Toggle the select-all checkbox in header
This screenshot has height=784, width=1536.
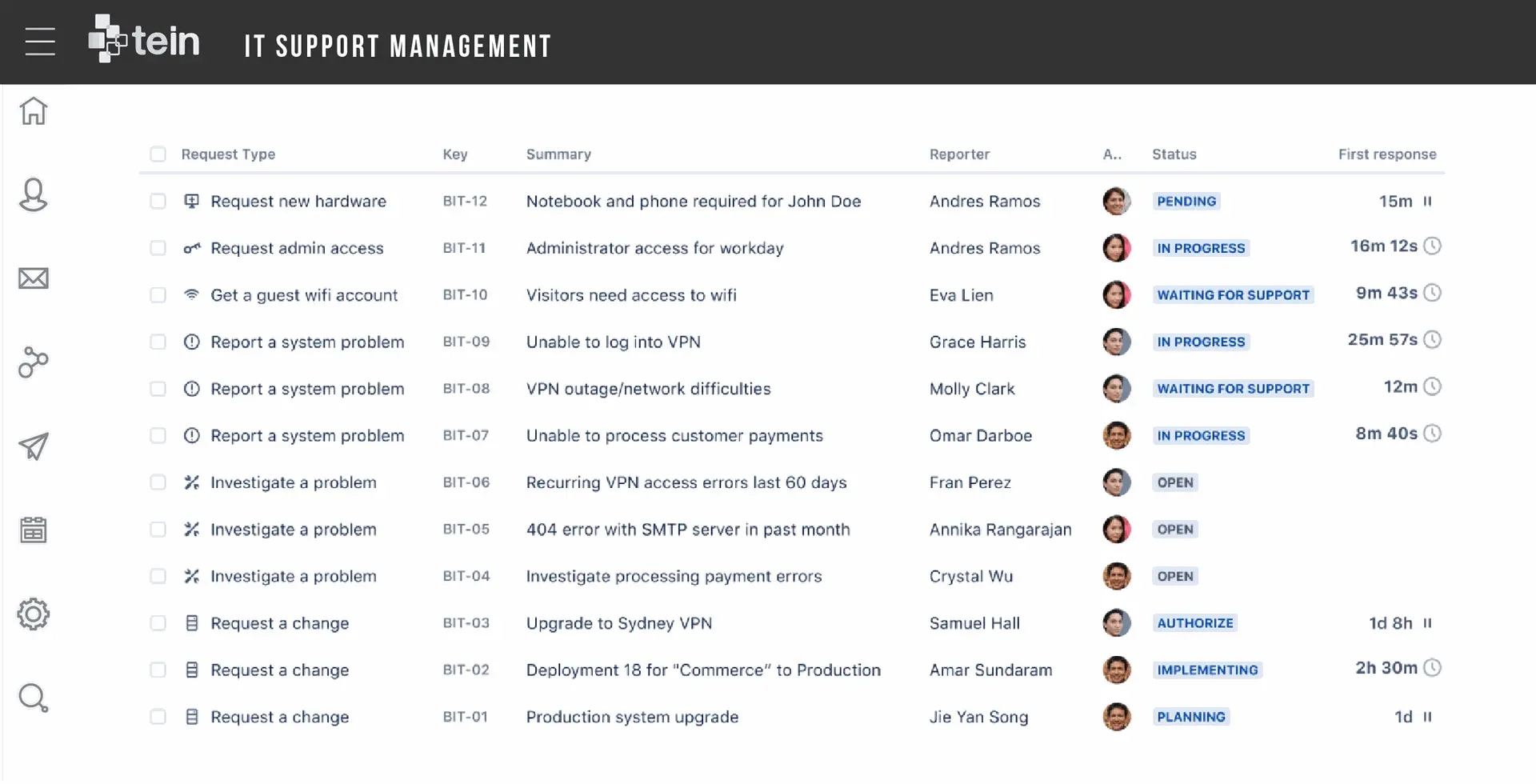[158, 154]
